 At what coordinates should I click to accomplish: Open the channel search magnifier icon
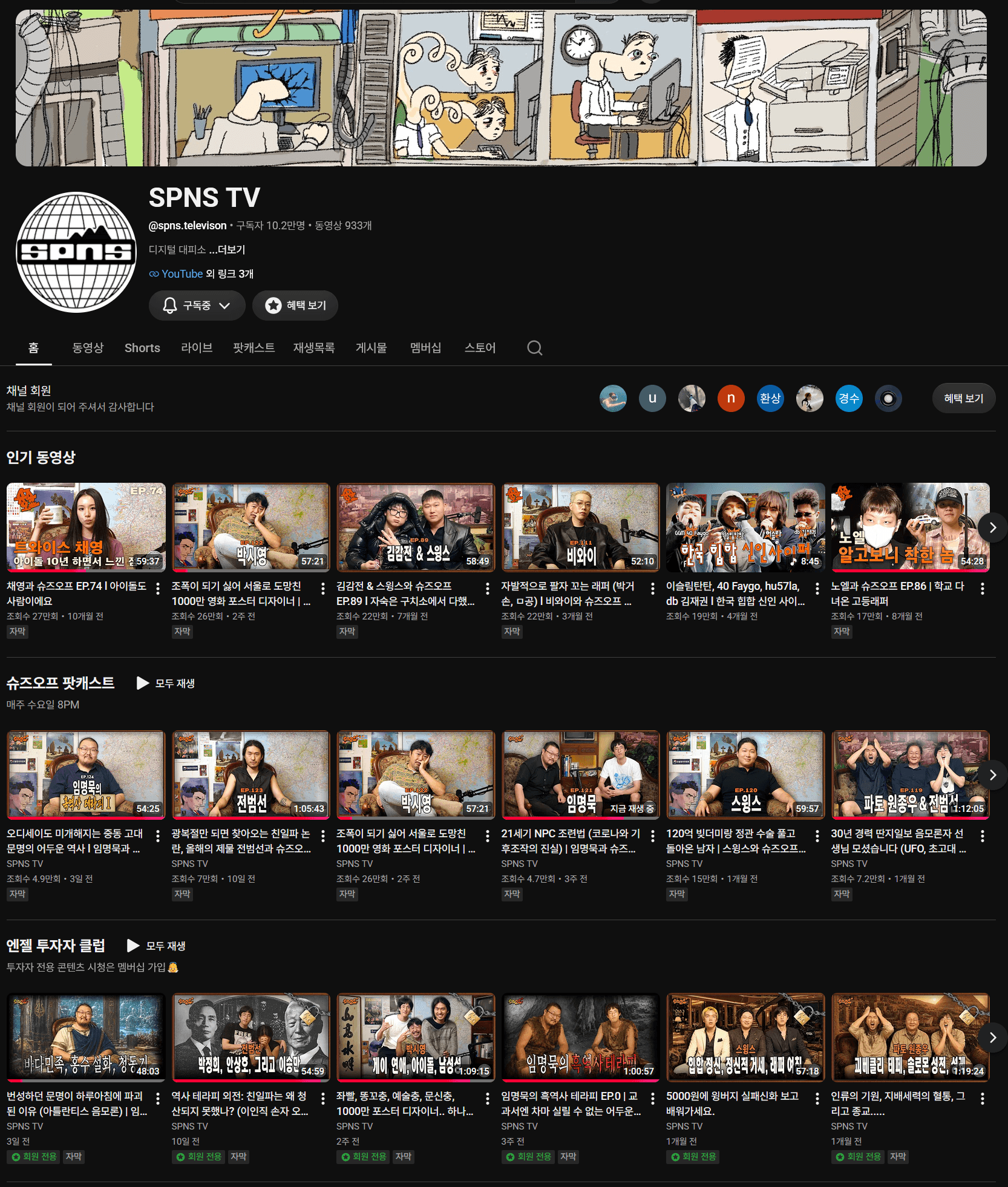tap(534, 348)
